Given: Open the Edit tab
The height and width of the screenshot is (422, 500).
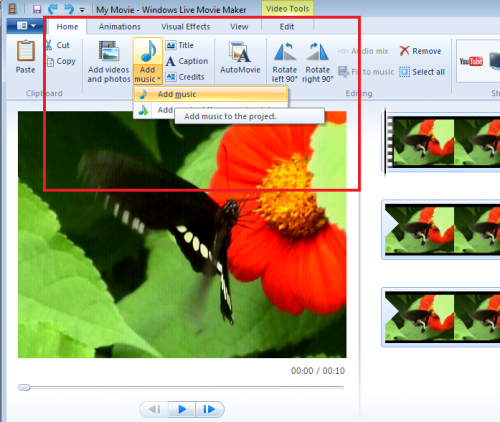Looking at the screenshot, I should pyautogui.click(x=287, y=27).
